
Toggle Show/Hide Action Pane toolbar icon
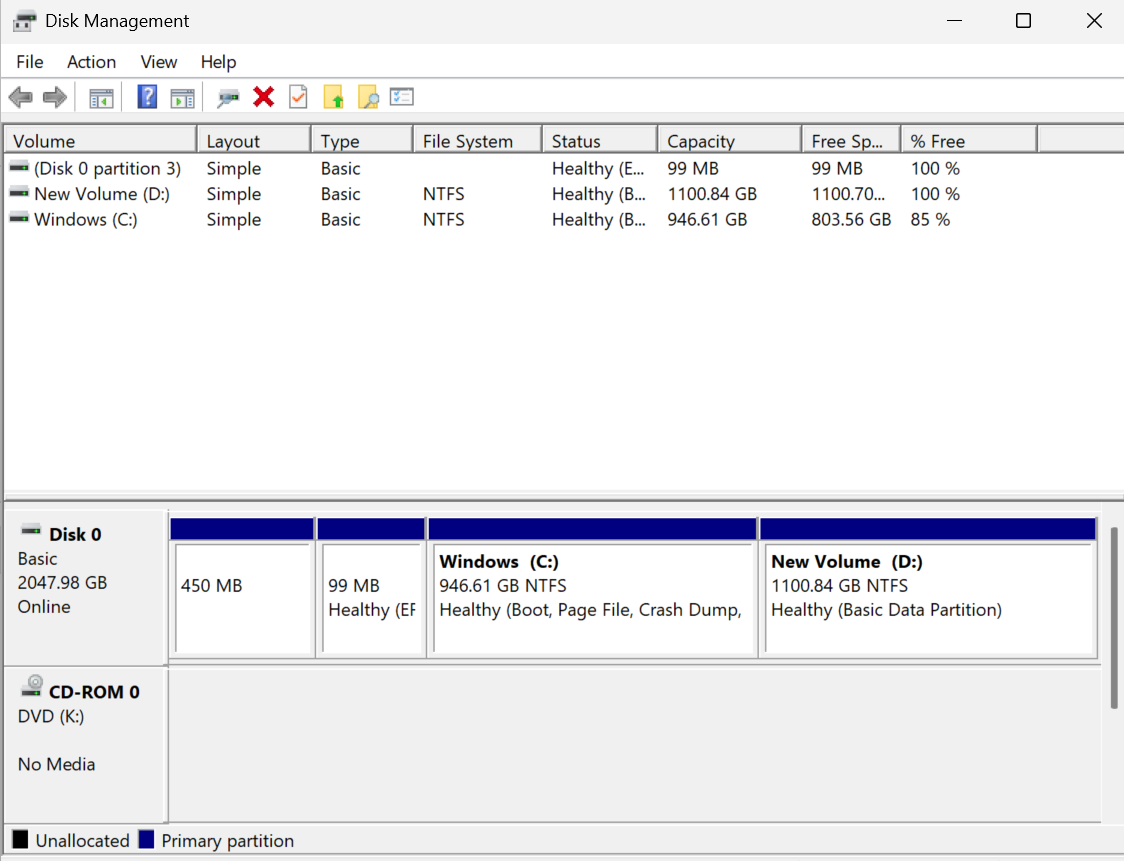(182, 97)
